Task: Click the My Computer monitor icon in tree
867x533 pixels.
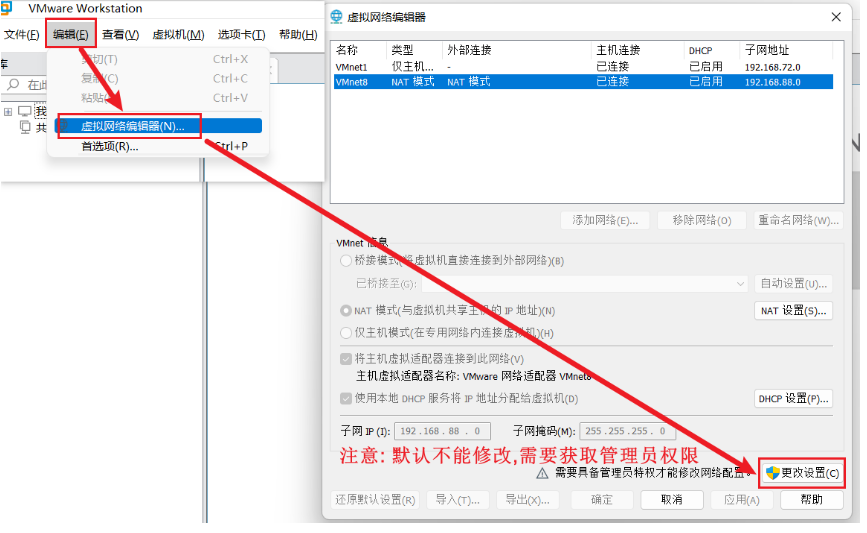Action: [25, 111]
